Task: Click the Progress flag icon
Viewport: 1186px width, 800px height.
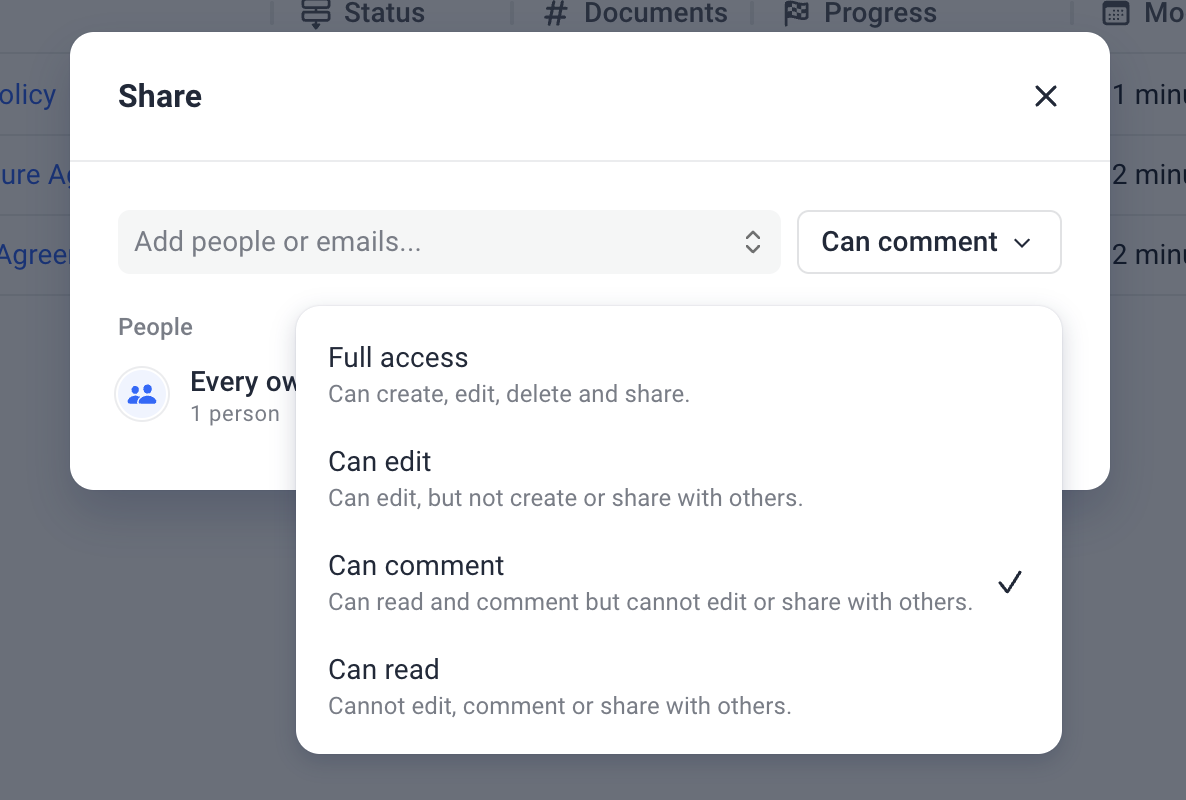Action: point(796,13)
